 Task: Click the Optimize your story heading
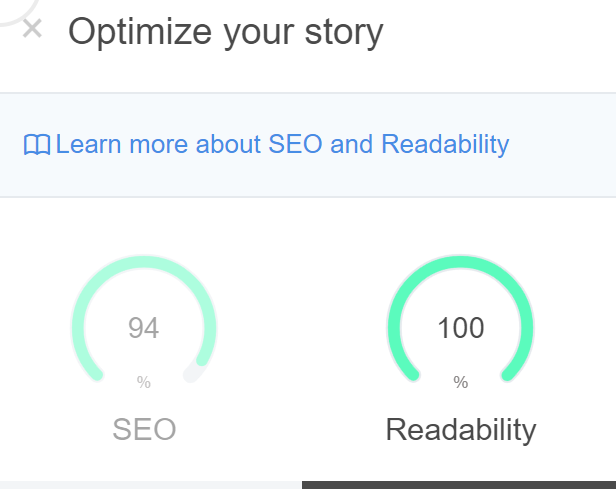(x=225, y=32)
